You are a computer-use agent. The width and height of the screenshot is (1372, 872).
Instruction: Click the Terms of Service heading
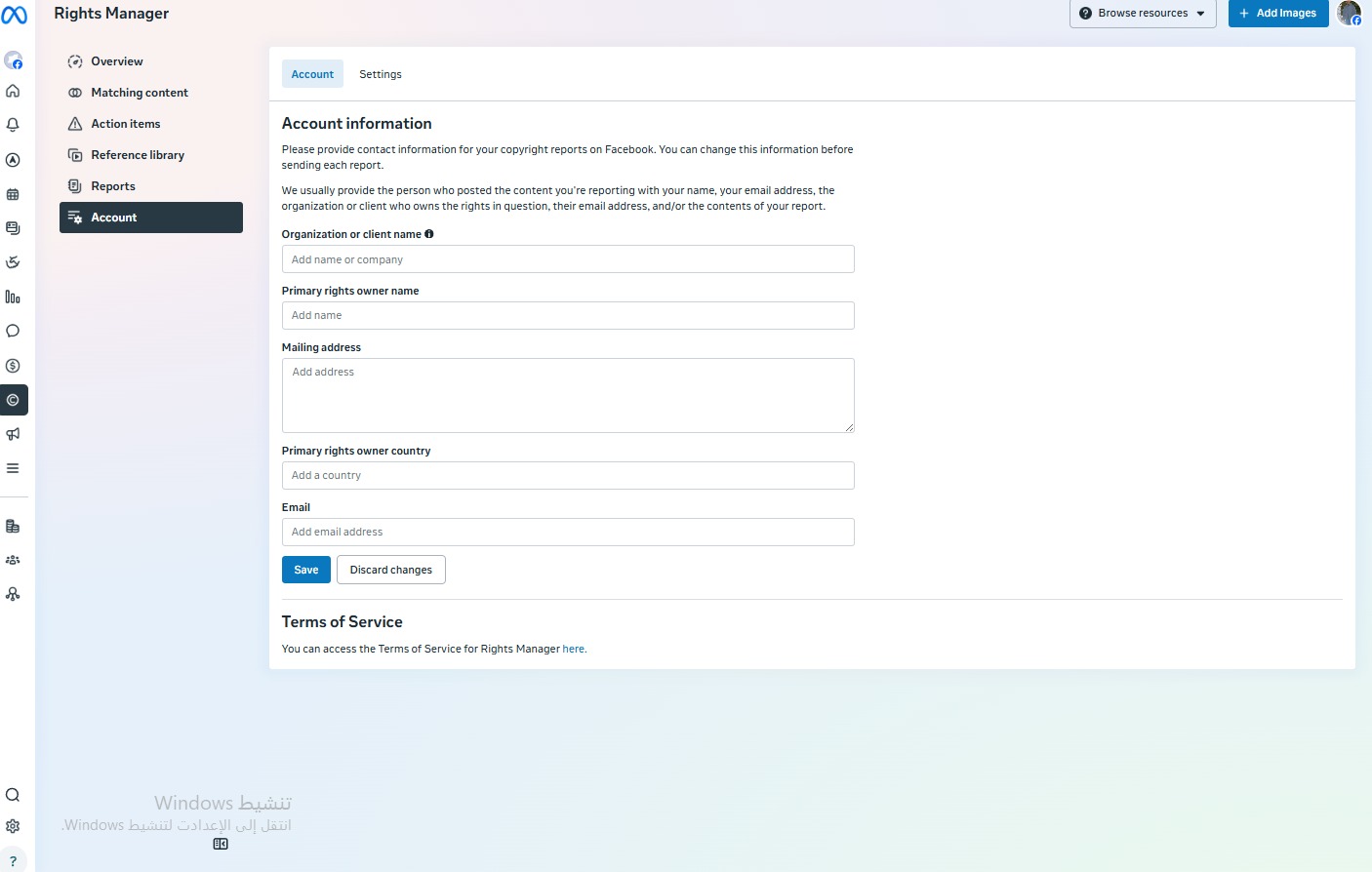[x=343, y=622]
